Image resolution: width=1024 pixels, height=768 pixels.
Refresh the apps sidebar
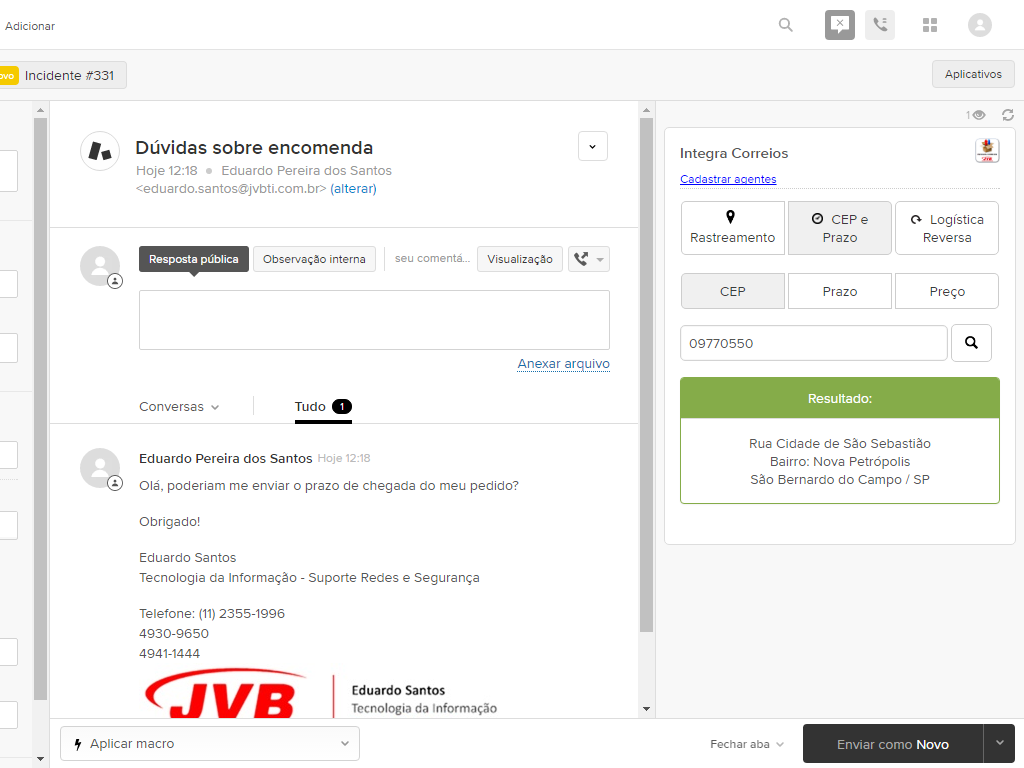pyautogui.click(x=1008, y=115)
